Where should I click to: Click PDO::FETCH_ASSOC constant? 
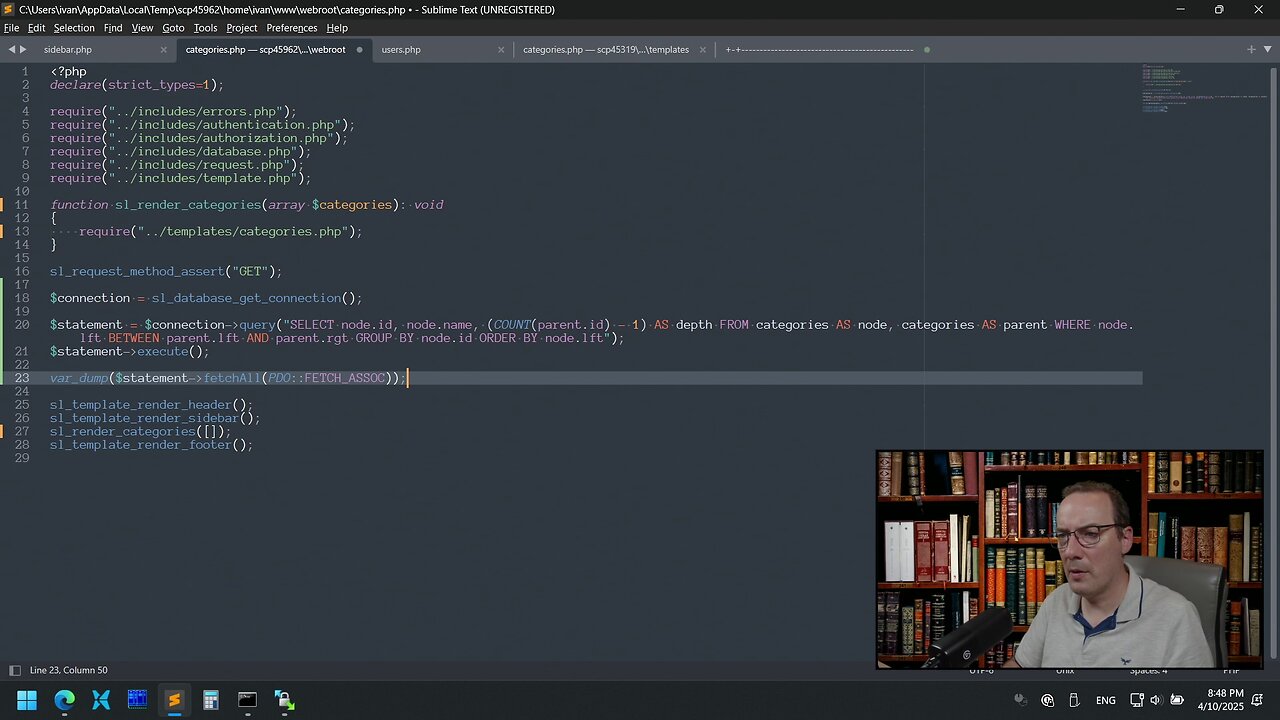(326, 378)
